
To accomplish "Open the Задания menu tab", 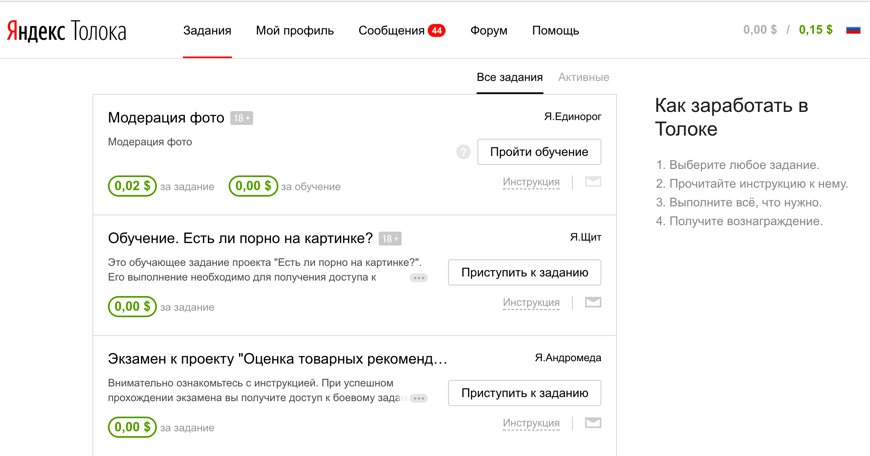I will [207, 31].
